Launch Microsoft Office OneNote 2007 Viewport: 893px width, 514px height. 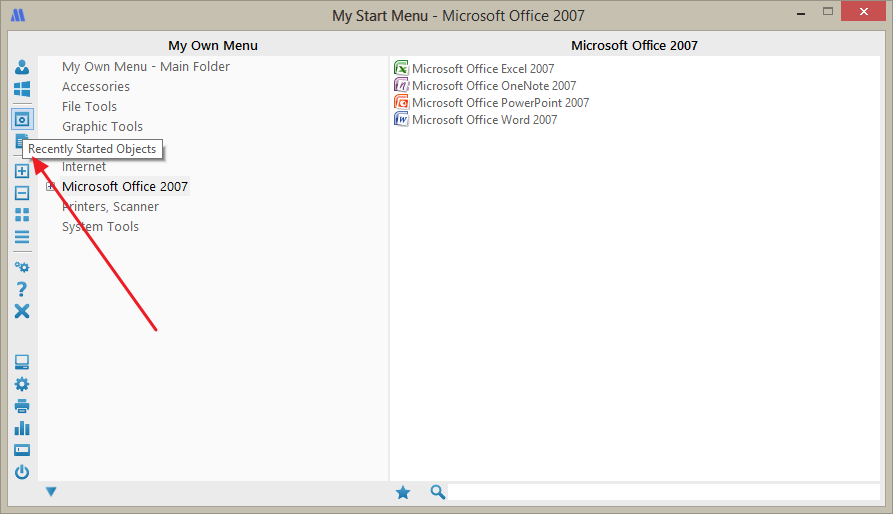point(494,85)
